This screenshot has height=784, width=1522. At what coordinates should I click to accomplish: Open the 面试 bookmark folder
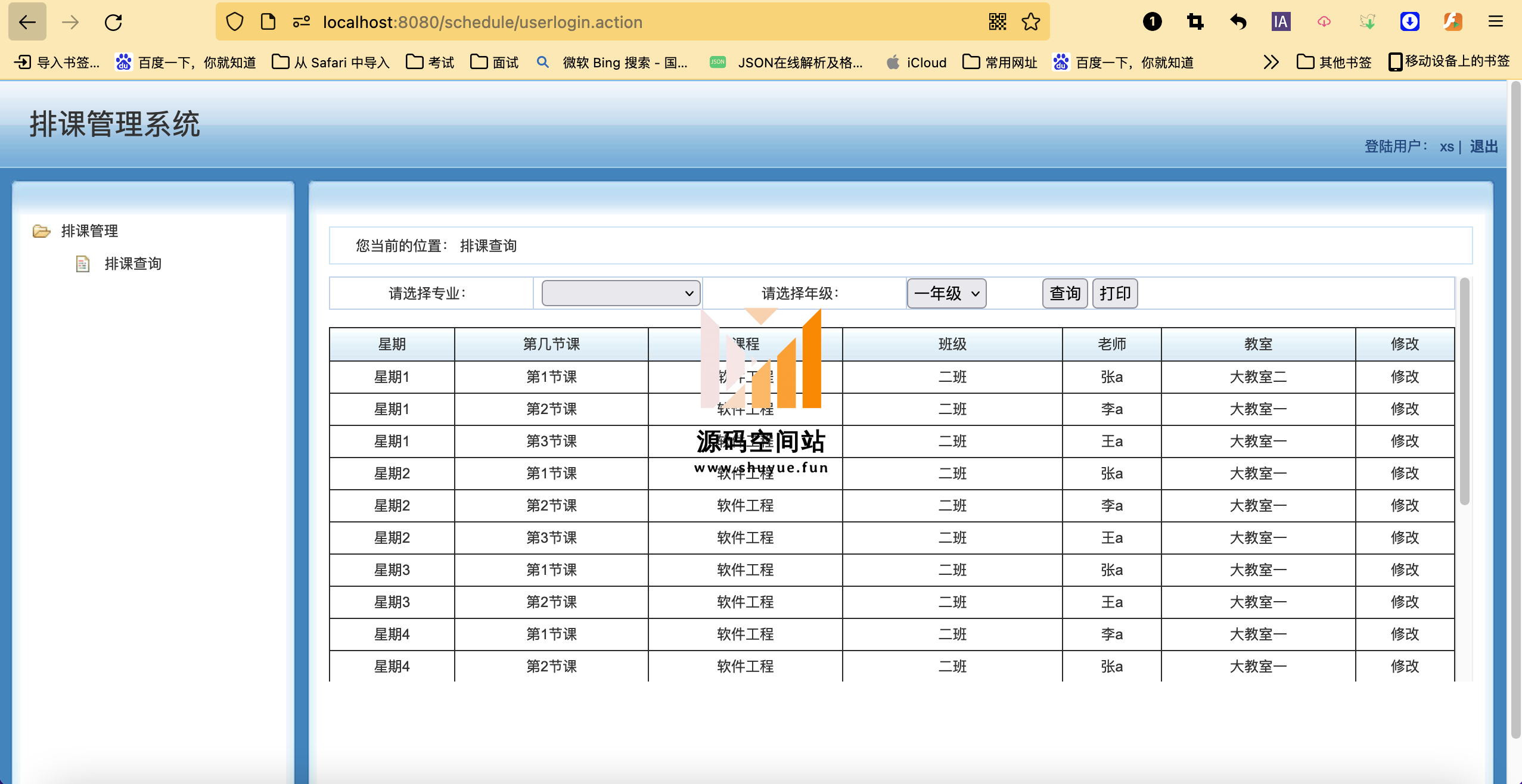pyautogui.click(x=495, y=62)
